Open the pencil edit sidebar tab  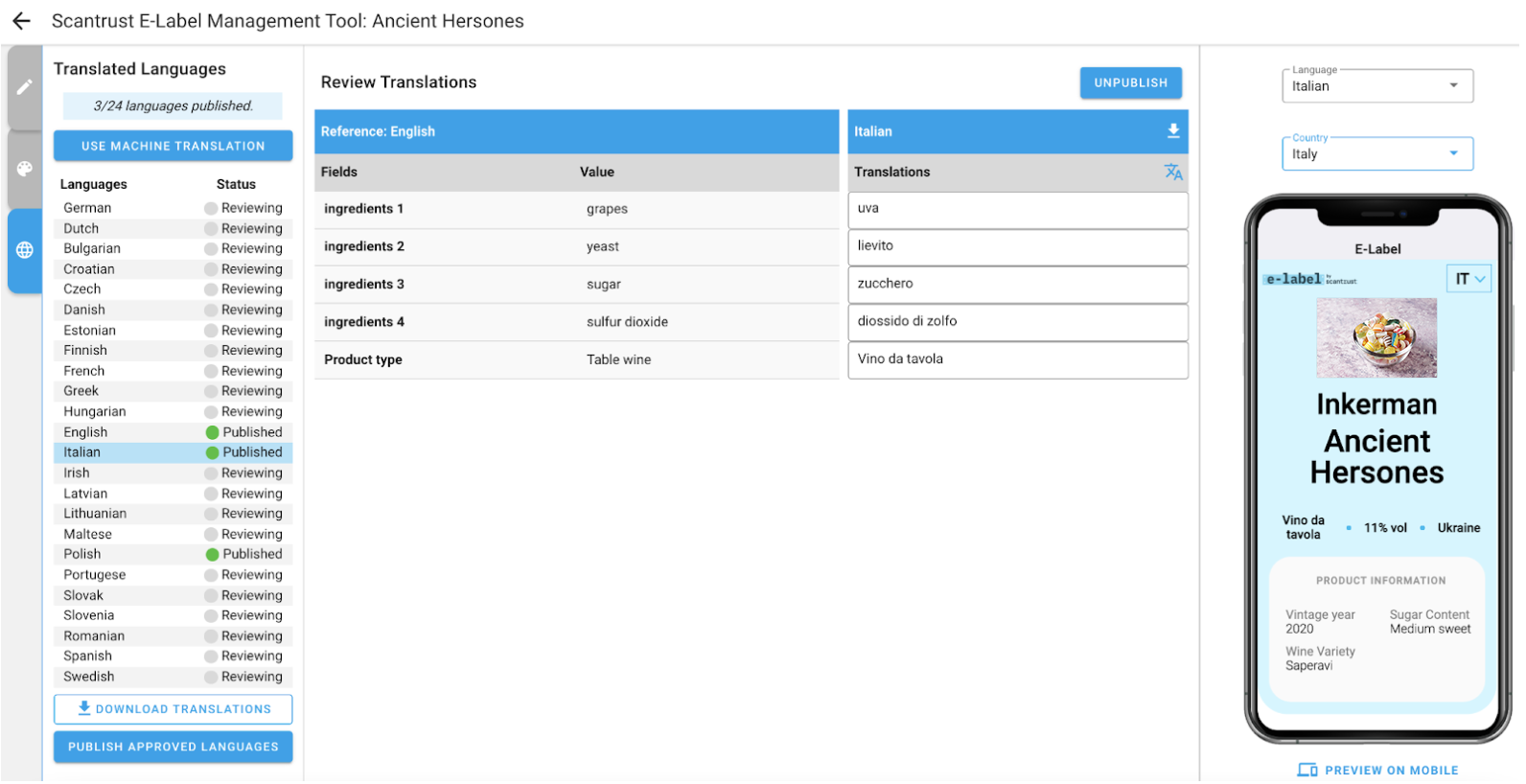pos(25,87)
